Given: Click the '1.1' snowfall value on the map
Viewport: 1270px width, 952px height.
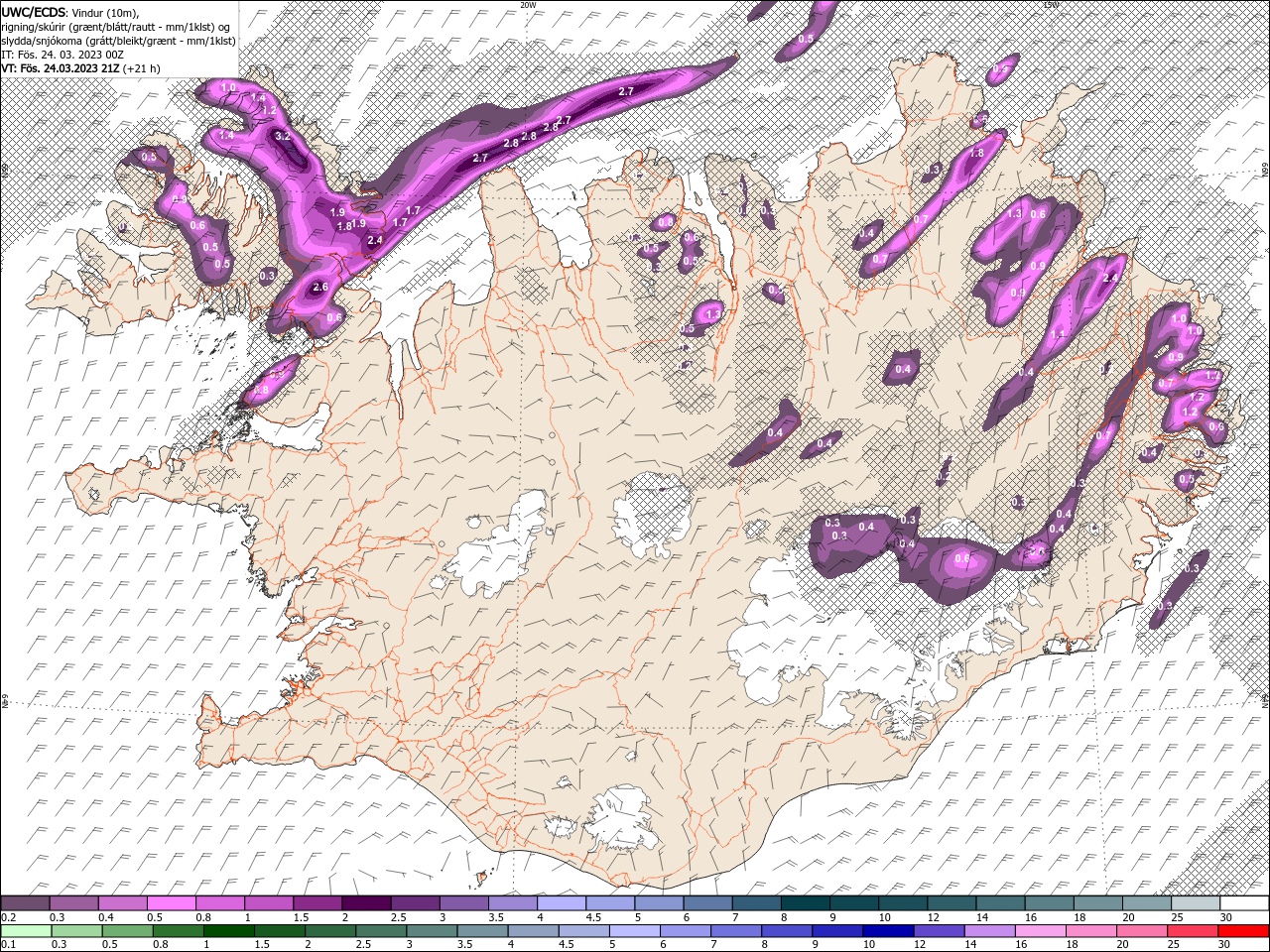Looking at the screenshot, I should (x=1057, y=335).
